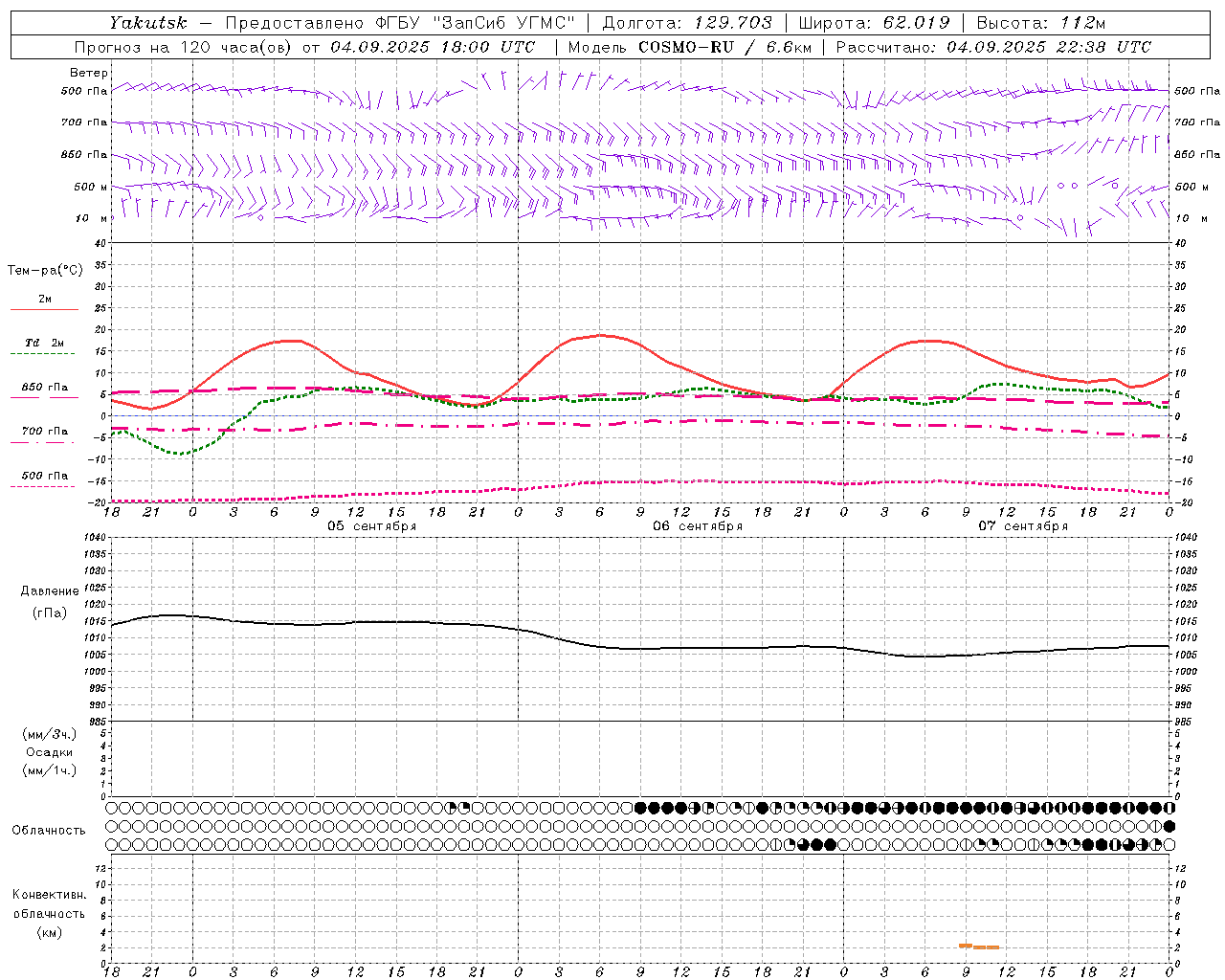Click the (мм/1ч.) precipitation unit label

50,770
